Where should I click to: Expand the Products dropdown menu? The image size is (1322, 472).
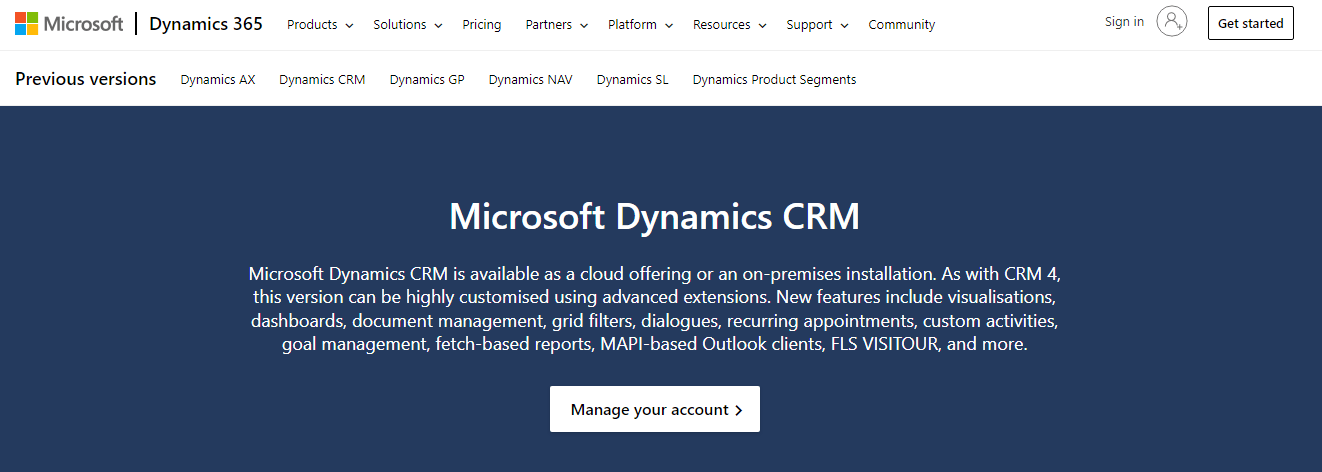pyautogui.click(x=320, y=25)
